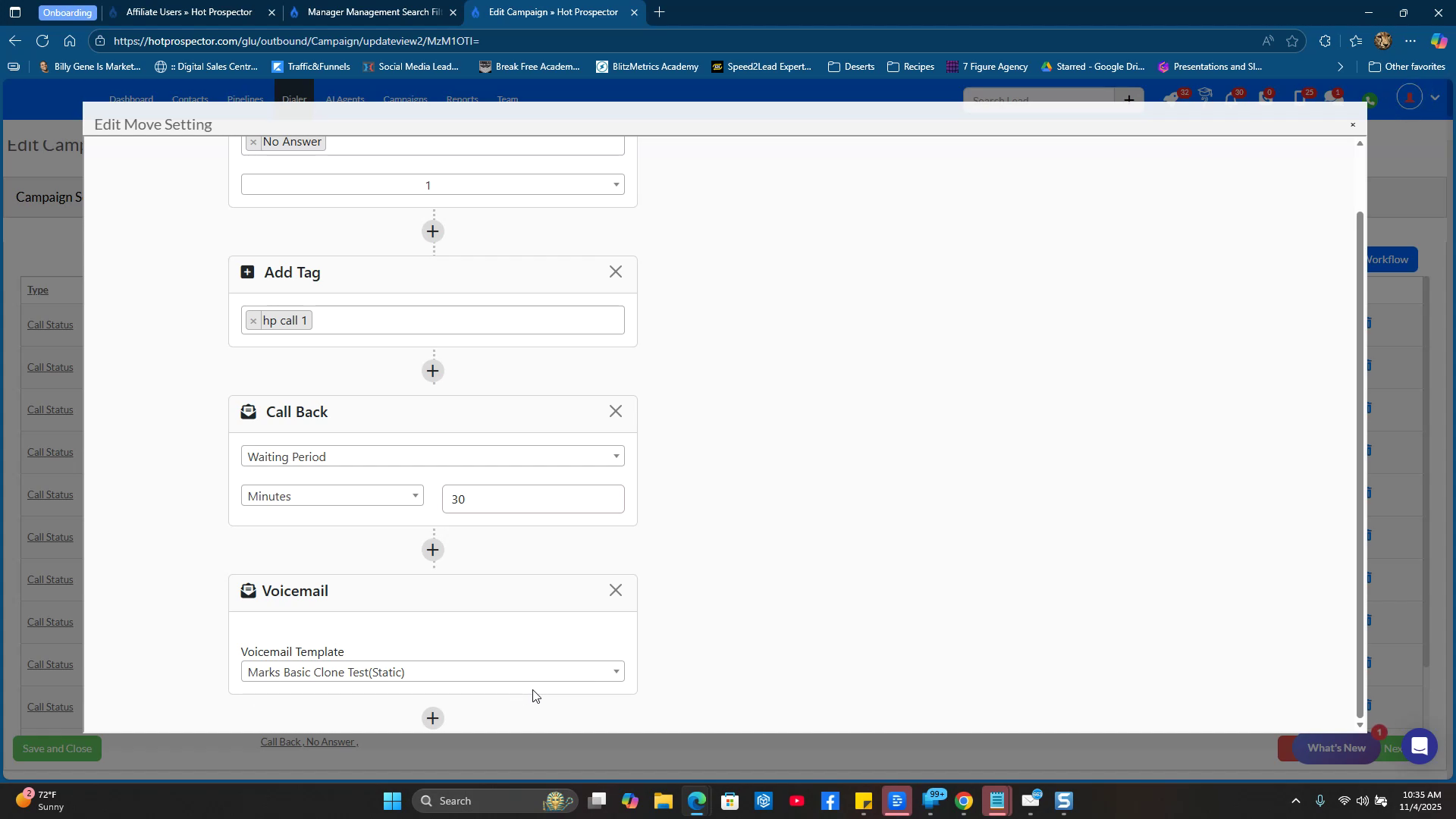The height and width of the screenshot is (819, 1456).
Task: Remove the Voicemail step with its X
Action: point(615,591)
